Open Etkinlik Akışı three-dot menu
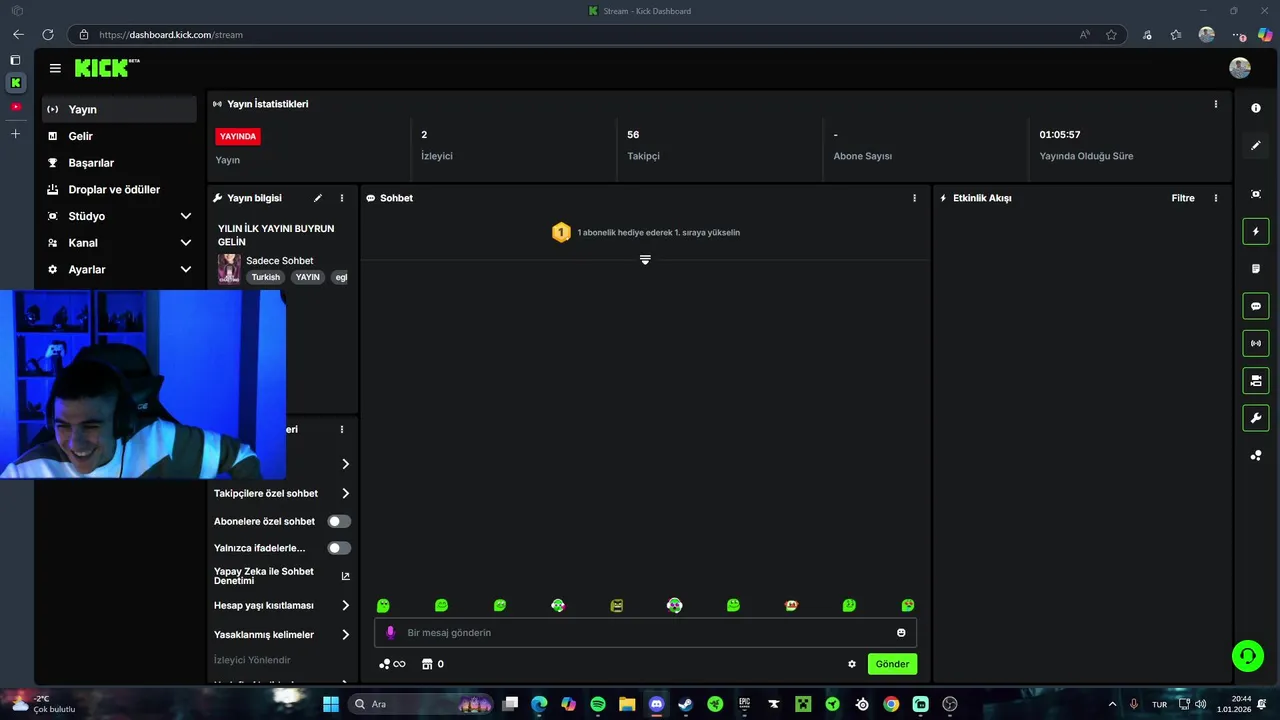Viewport: 1280px width, 720px height. coord(1216,198)
